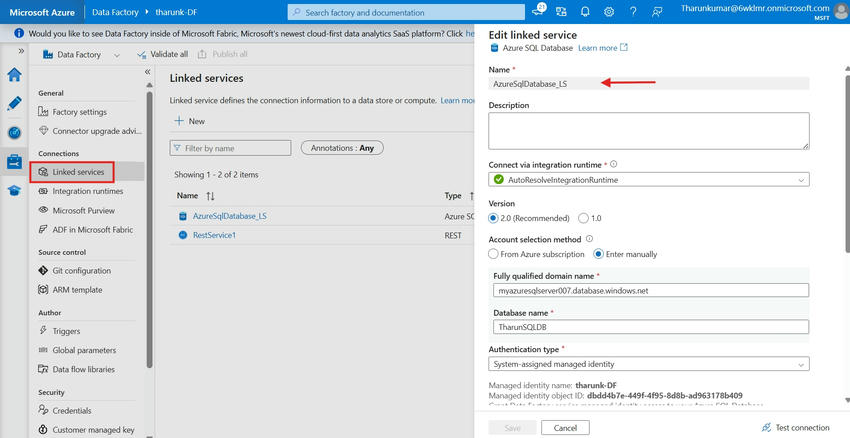Open AzureSqlDatabase_LS linked service

click(x=229, y=216)
